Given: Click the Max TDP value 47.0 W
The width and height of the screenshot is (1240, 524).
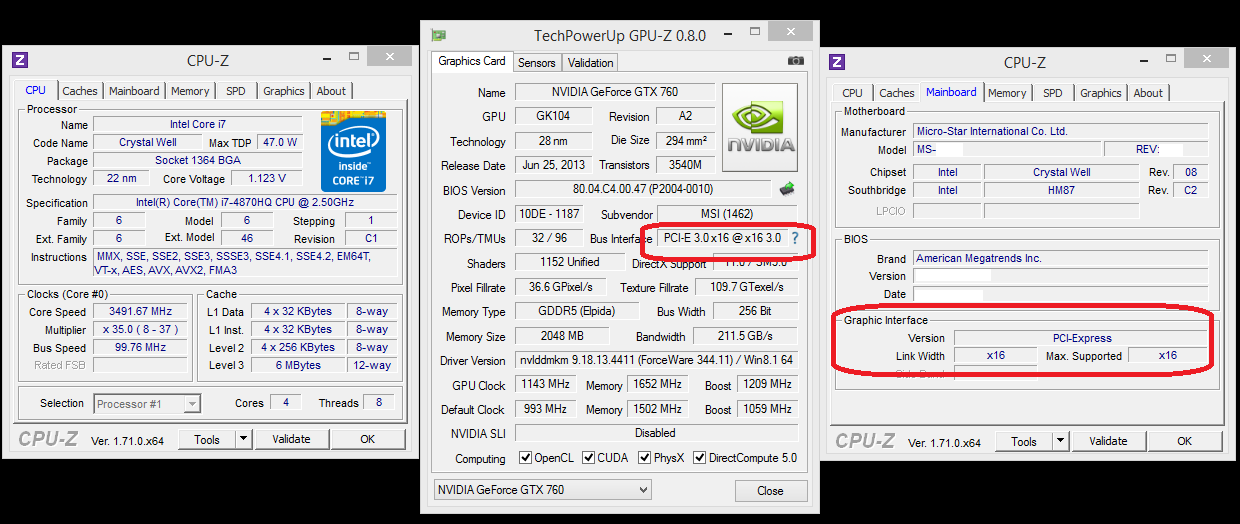Looking at the screenshot, I should 281,143.
